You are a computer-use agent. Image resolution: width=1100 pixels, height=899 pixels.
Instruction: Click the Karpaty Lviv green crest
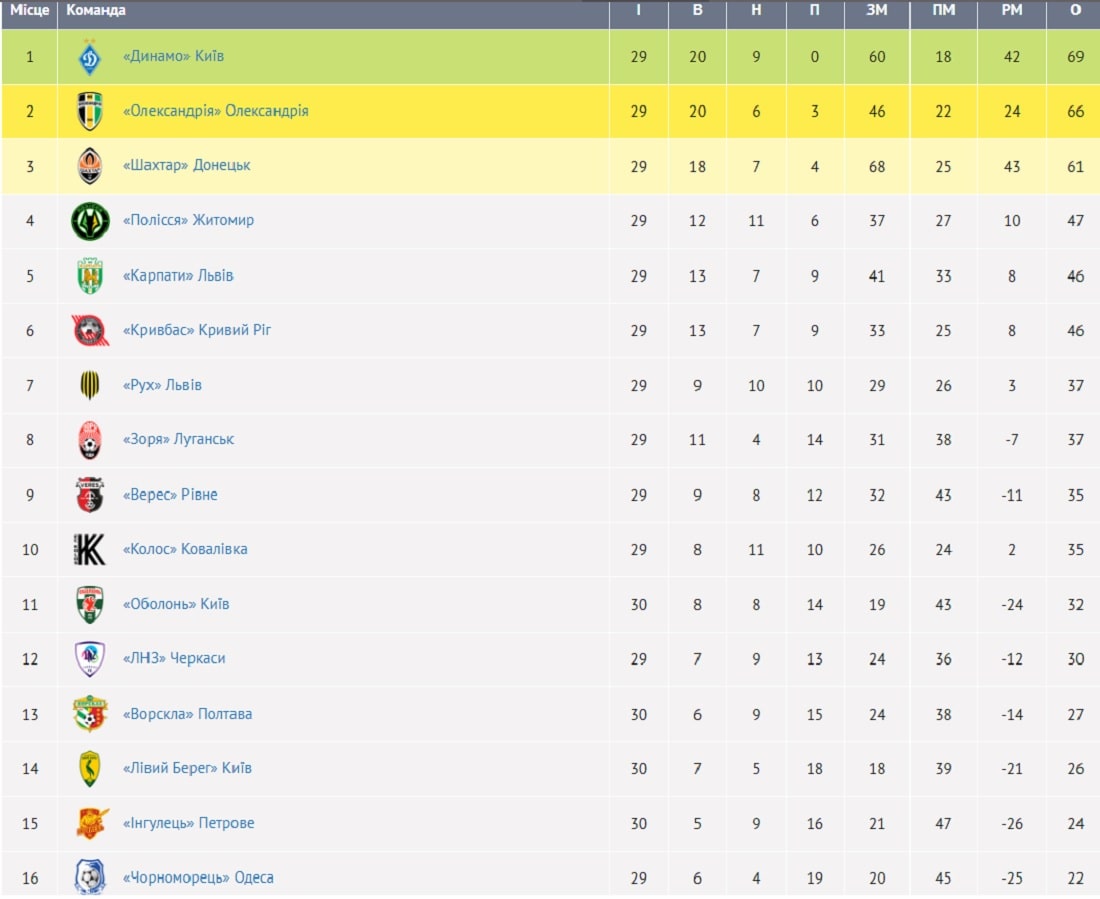tap(90, 276)
